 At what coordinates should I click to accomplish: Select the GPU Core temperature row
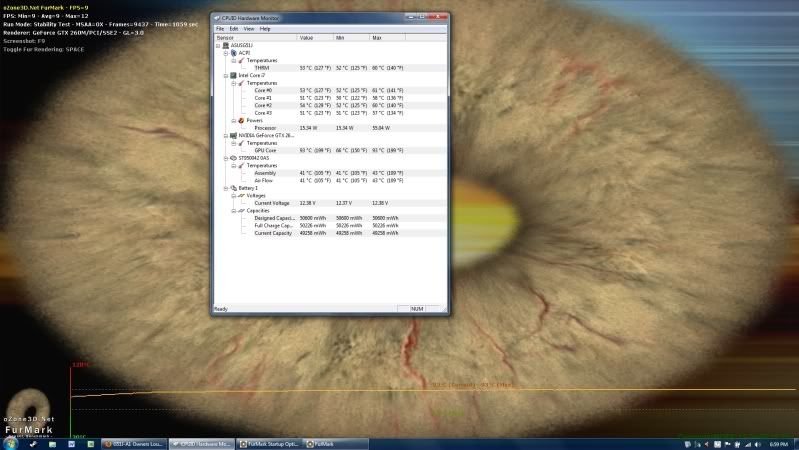point(330,151)
